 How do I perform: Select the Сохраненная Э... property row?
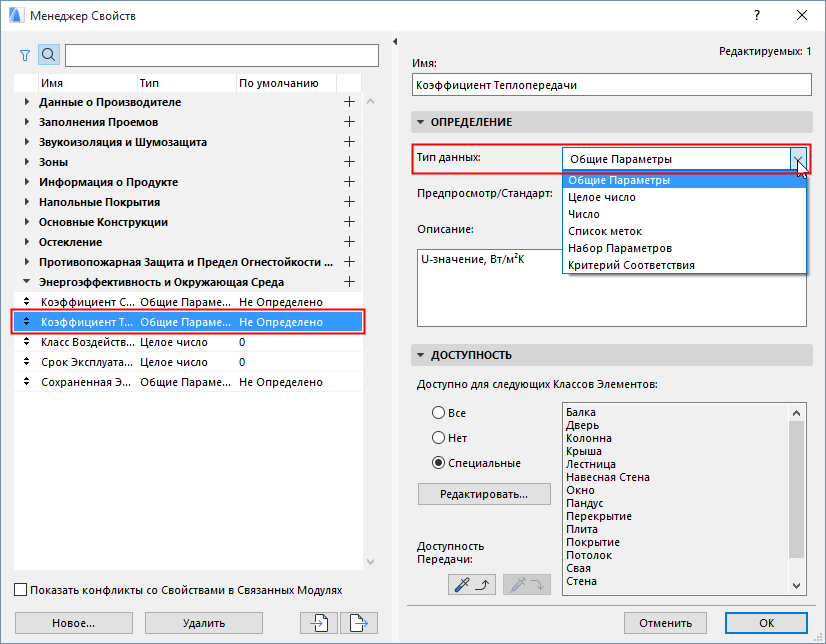point(188,382)
